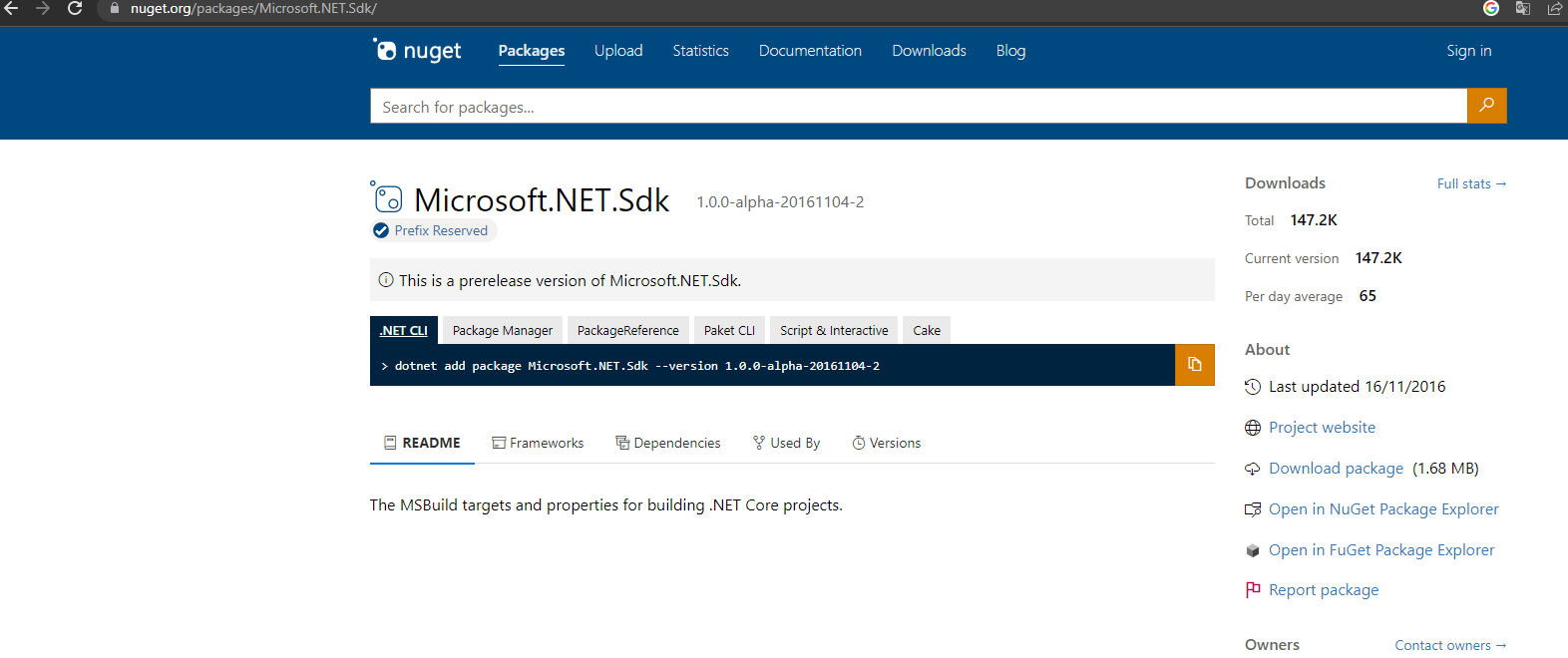Click the Per day average value 65
Viewport: 1568px width, 658px height.
click(x=1368, y=296)
